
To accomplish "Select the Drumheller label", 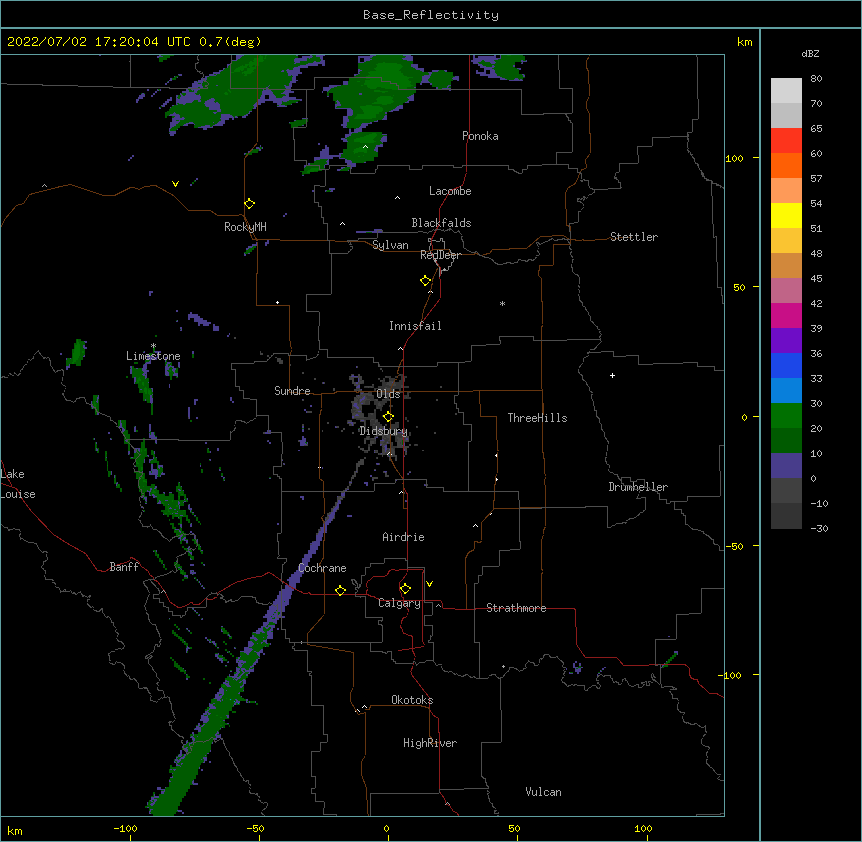I will [x=638, y=487].
